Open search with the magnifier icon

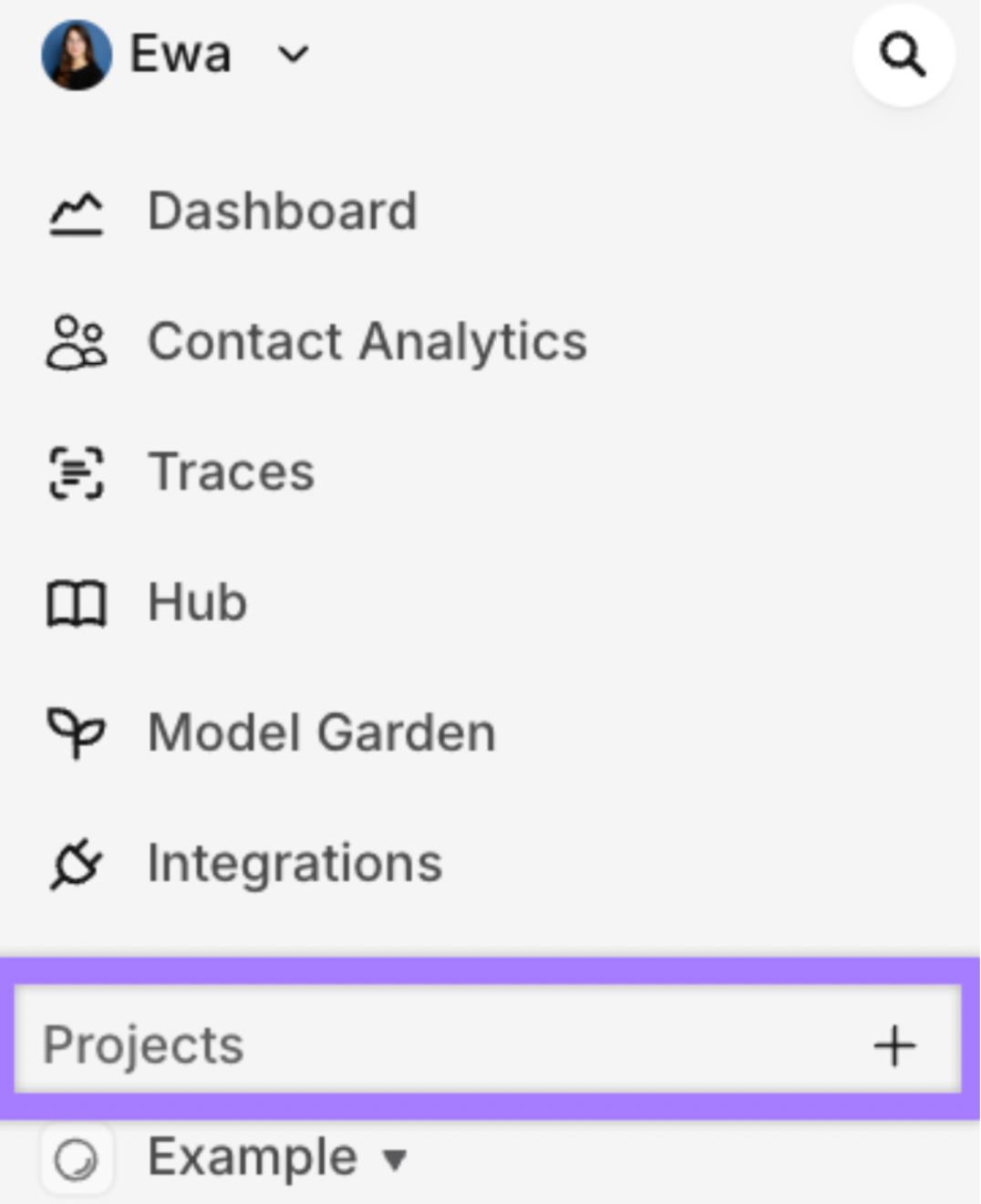click(904, 55)
